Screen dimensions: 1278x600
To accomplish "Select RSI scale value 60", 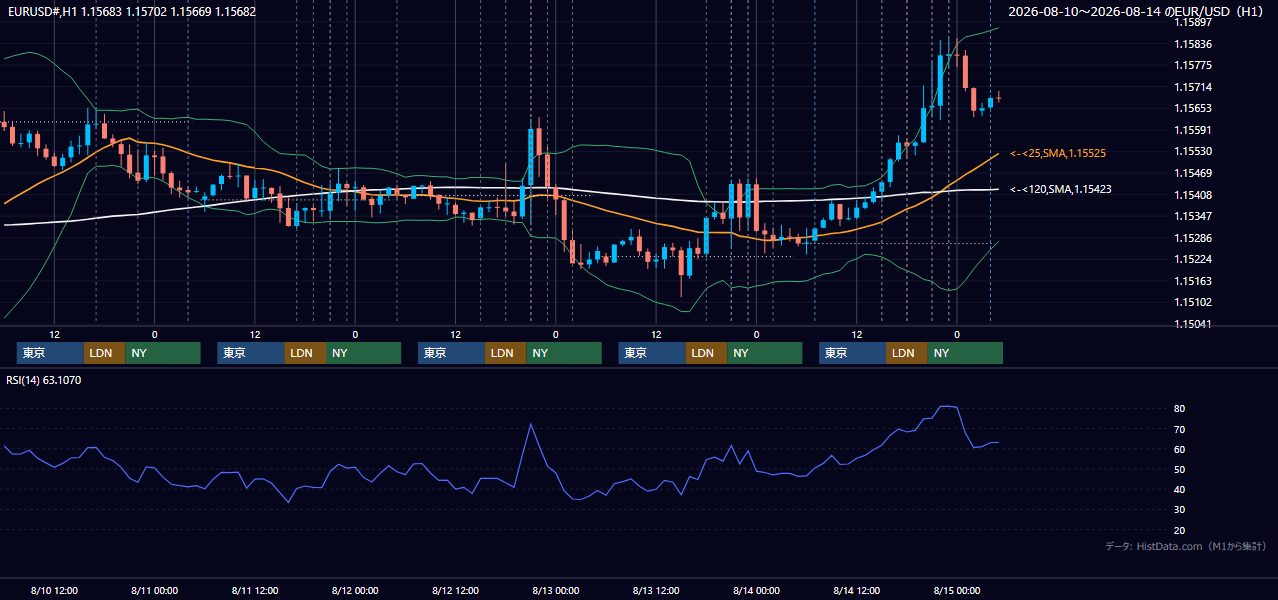I will click(x=1180, y=449).
